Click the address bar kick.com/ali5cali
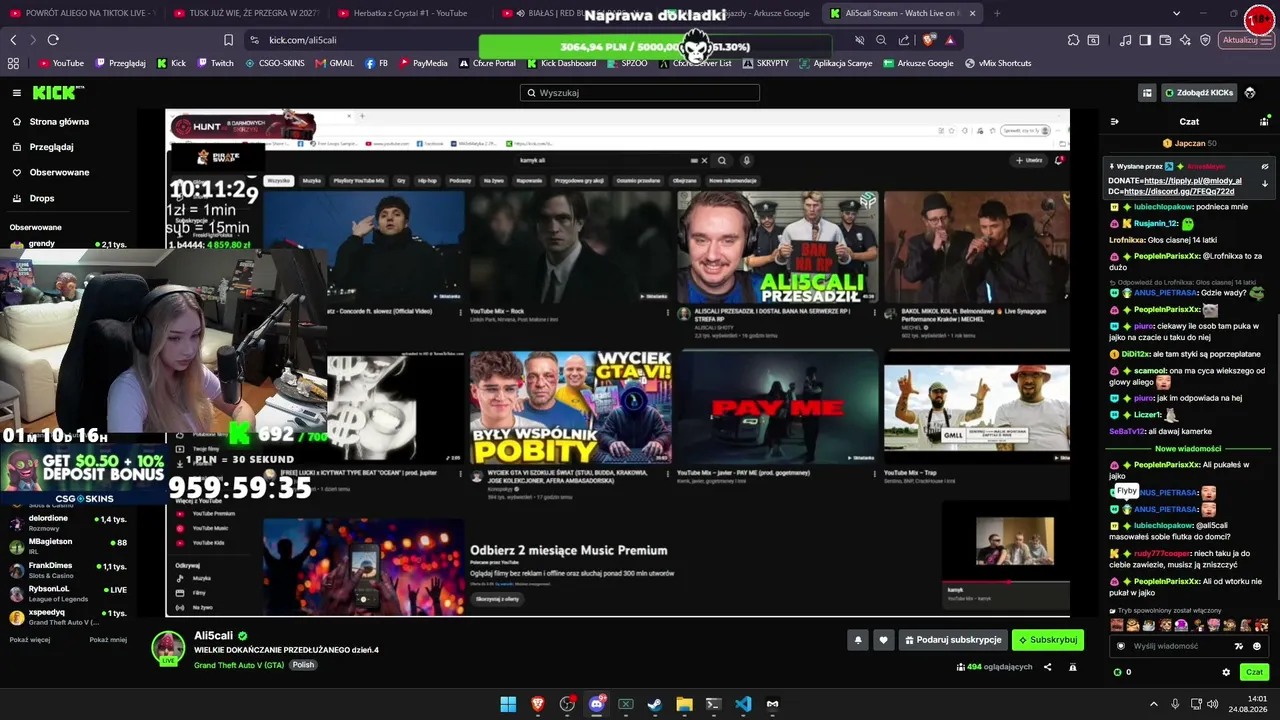Viewport: 1280px width, 720px height. [302, 40]
